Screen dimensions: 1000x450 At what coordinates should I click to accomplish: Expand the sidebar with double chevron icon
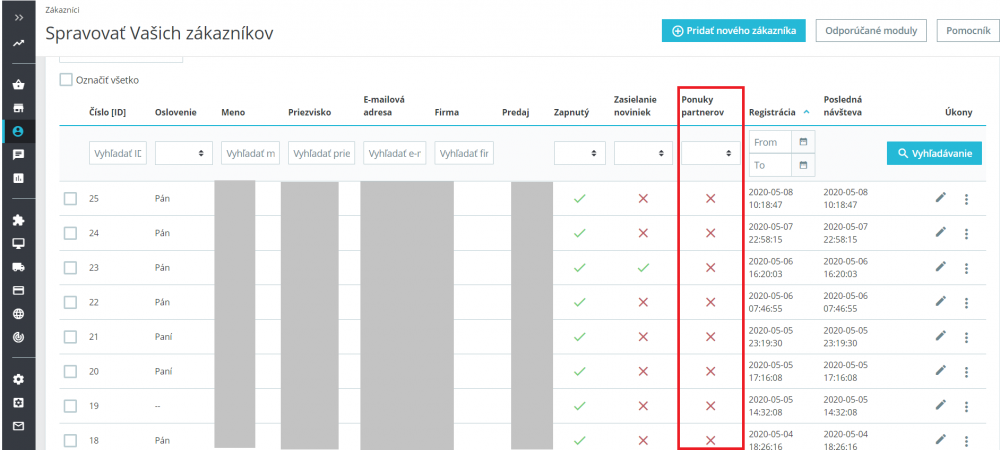point(18,18)
